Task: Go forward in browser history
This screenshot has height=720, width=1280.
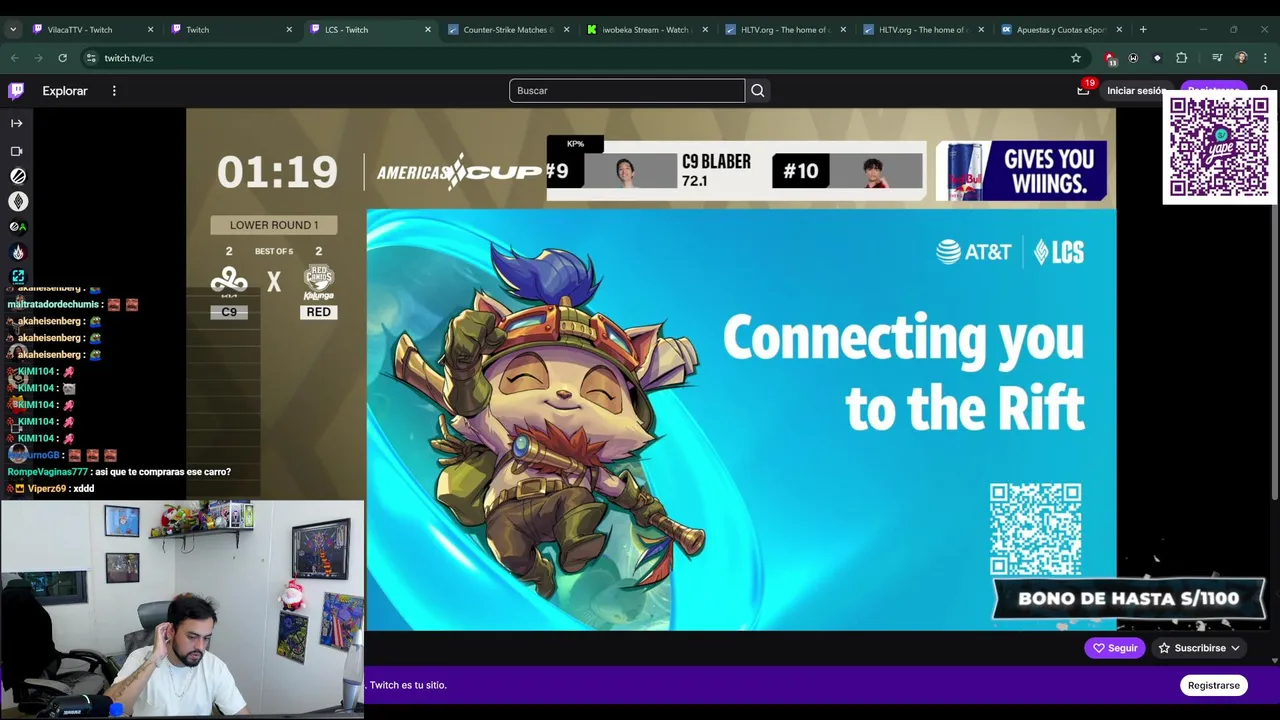Action: click(x=38, y=58)
